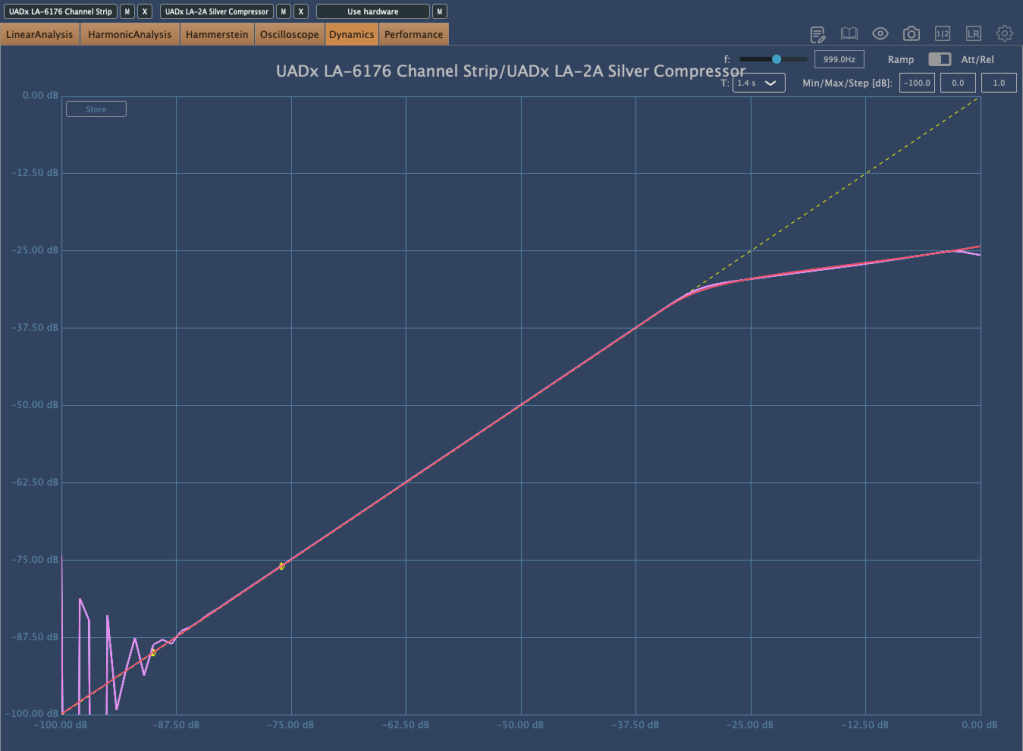Screen dimensions: 1023x751
Task: Click the Store button on the graph
Action: click(96, 109)
